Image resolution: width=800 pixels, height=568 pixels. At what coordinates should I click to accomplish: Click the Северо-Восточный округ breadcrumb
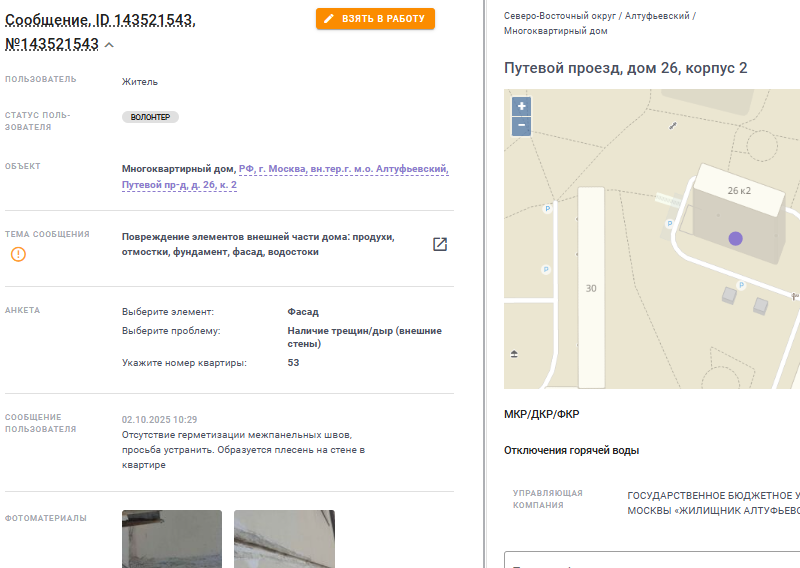[x=560, y=16]
